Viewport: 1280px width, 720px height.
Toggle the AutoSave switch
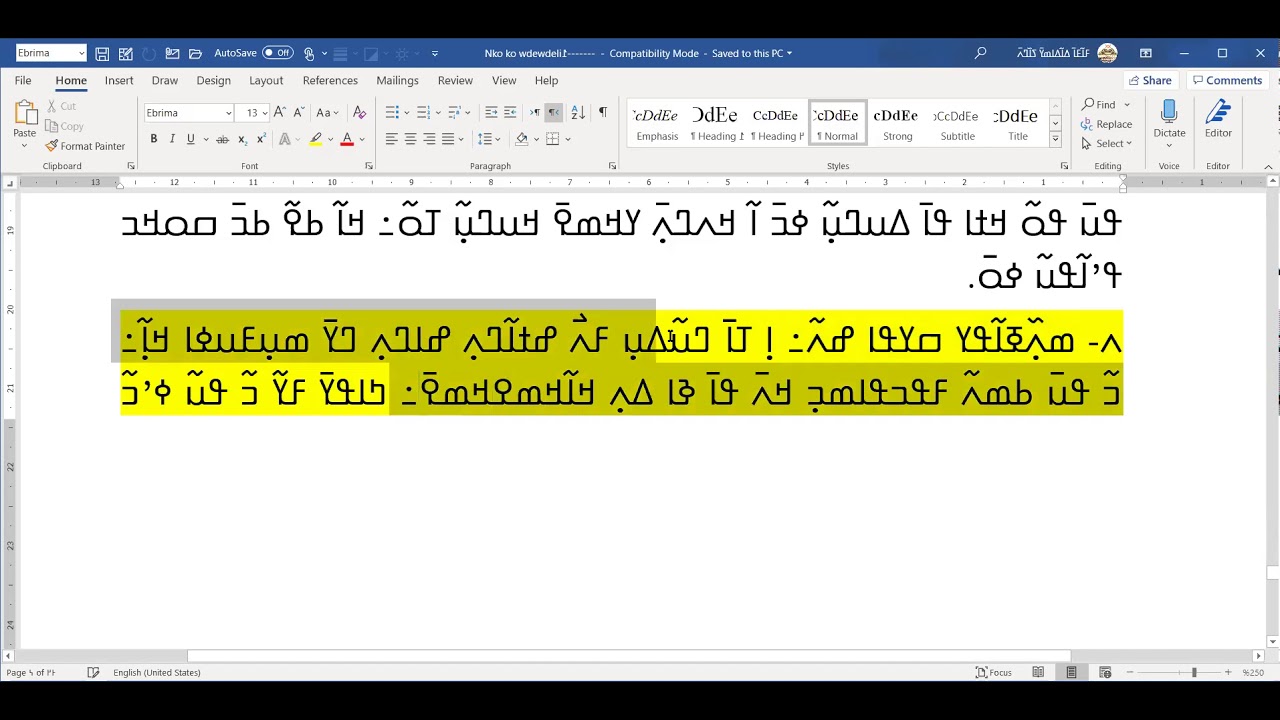point(277,53)
